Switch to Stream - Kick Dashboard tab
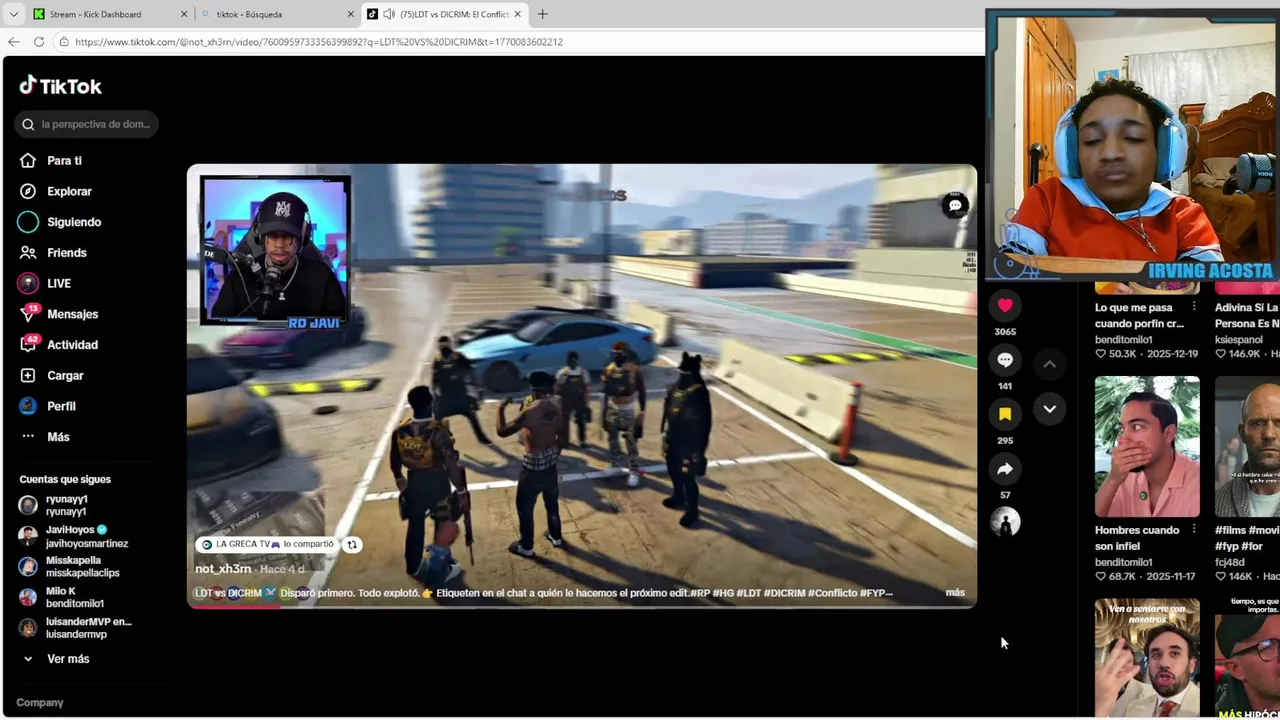 [95, 14]
